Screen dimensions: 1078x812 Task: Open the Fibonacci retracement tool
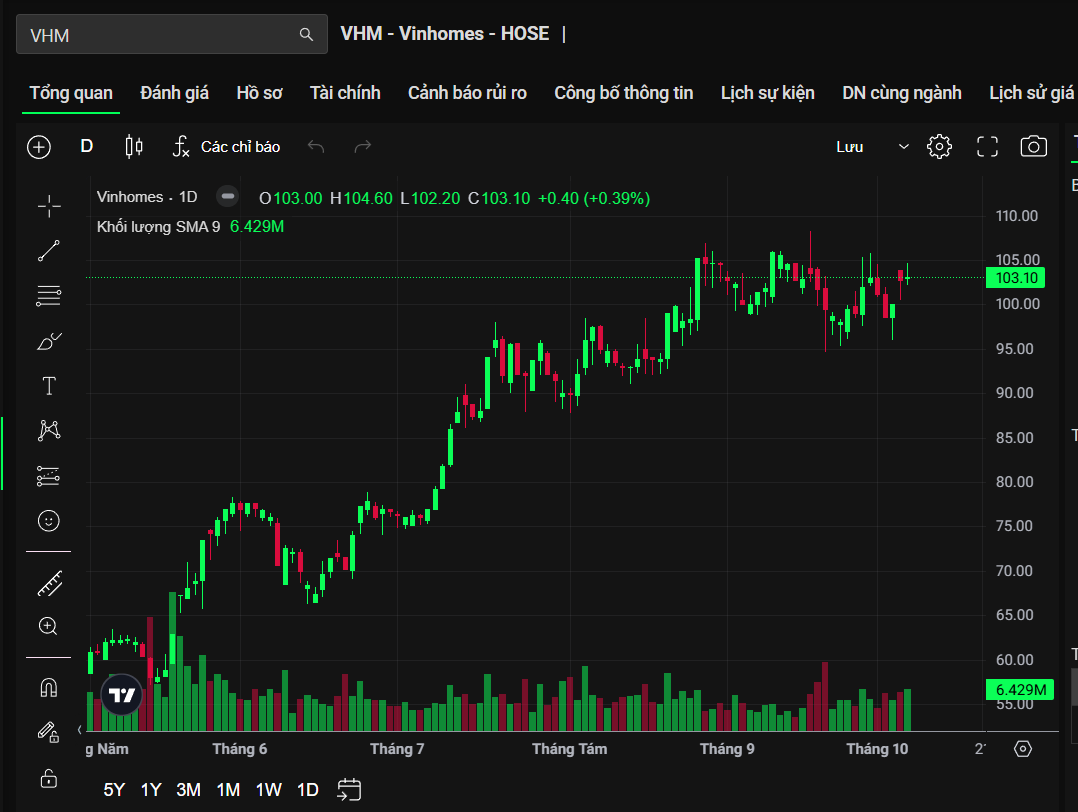[x=49, y=296]
